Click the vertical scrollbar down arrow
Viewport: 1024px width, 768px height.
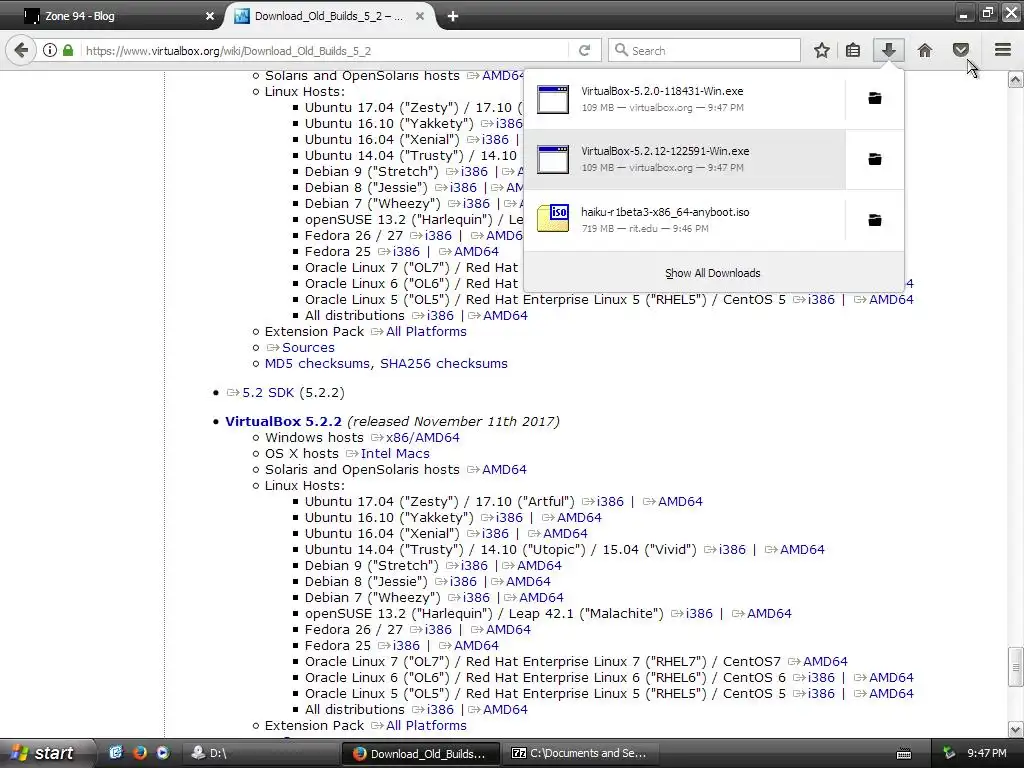[1016, 729]
